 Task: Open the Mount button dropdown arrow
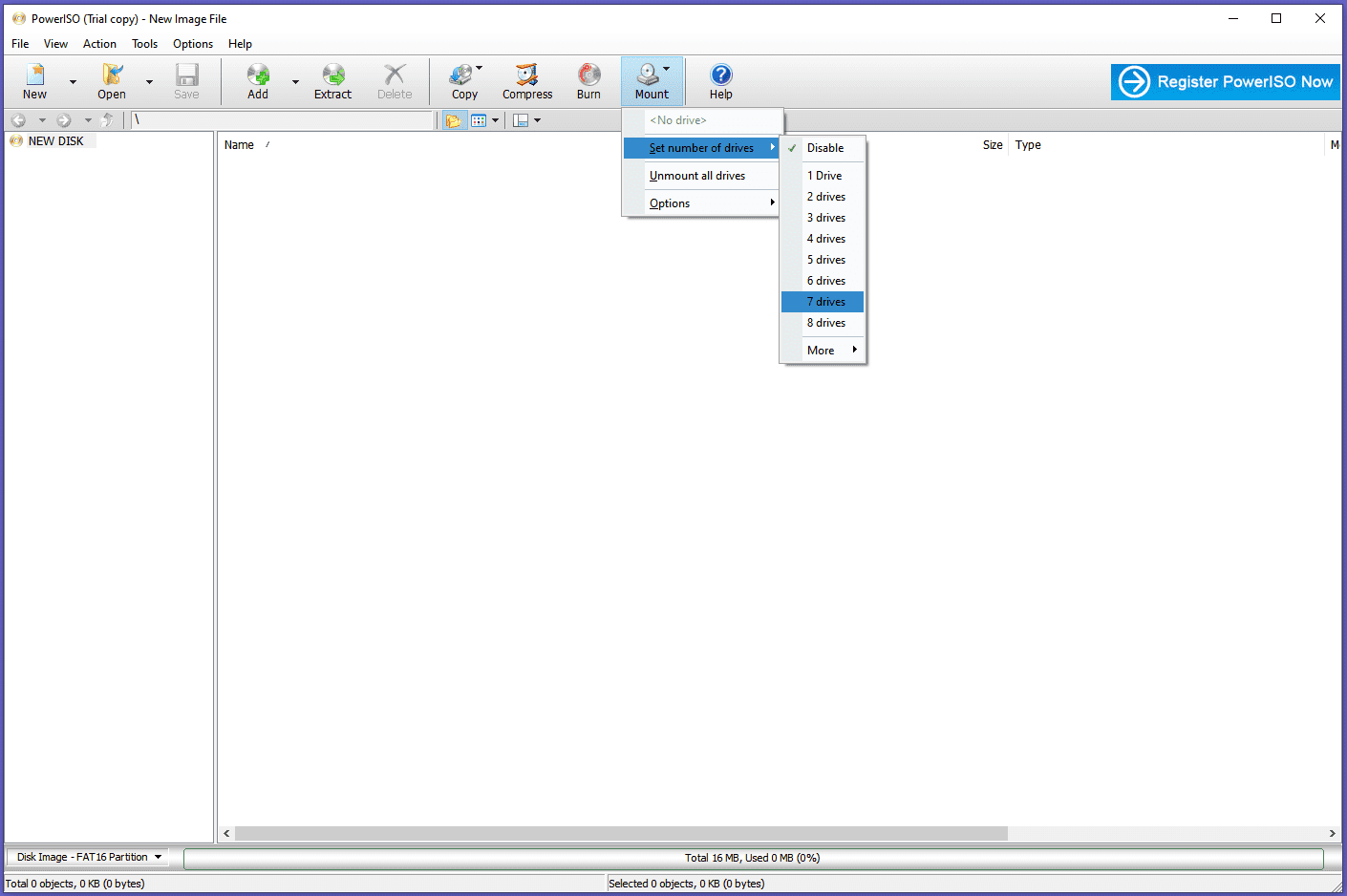(x=667, y=69)
